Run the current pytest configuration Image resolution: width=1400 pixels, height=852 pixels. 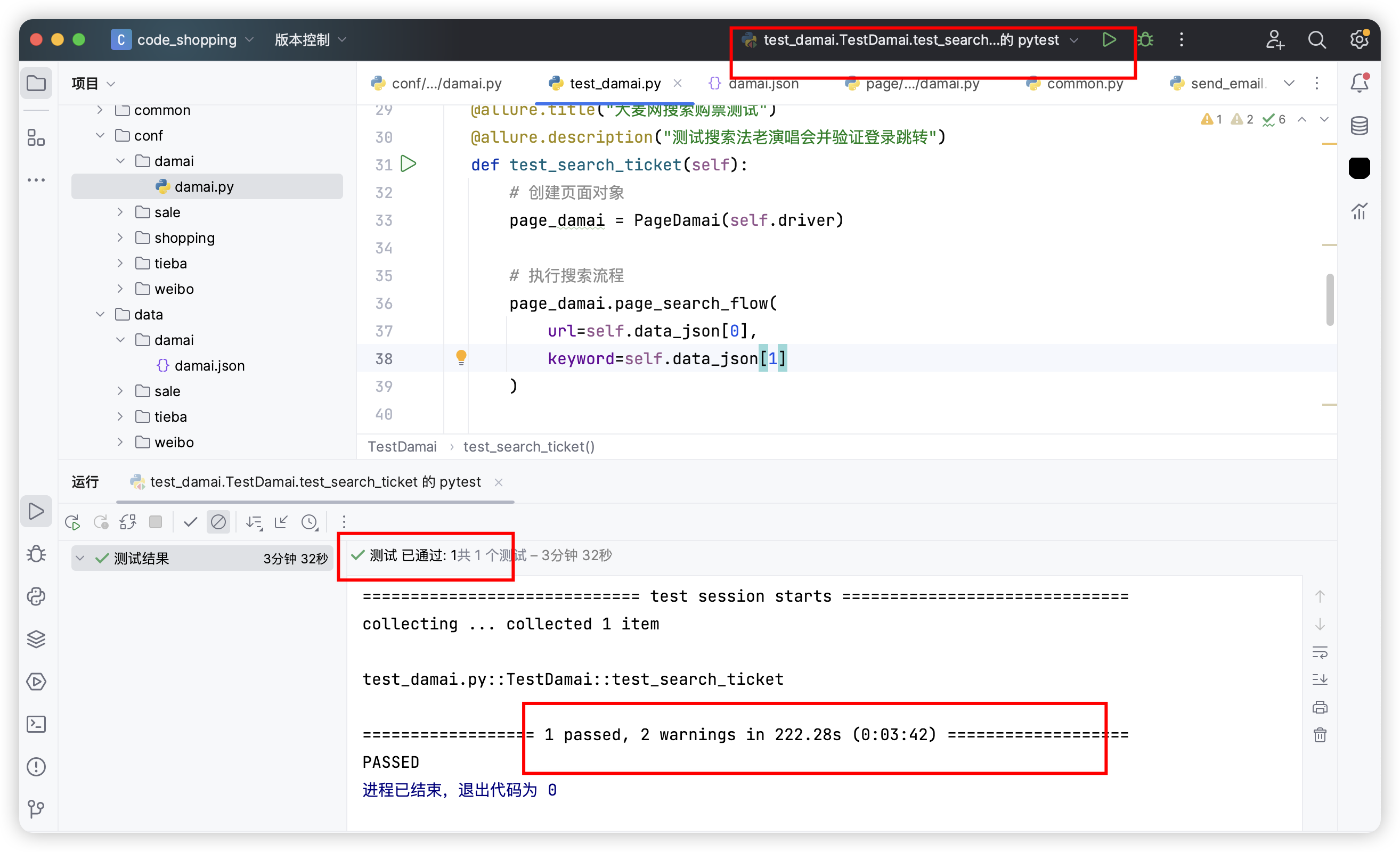(x=1109, y=40)
